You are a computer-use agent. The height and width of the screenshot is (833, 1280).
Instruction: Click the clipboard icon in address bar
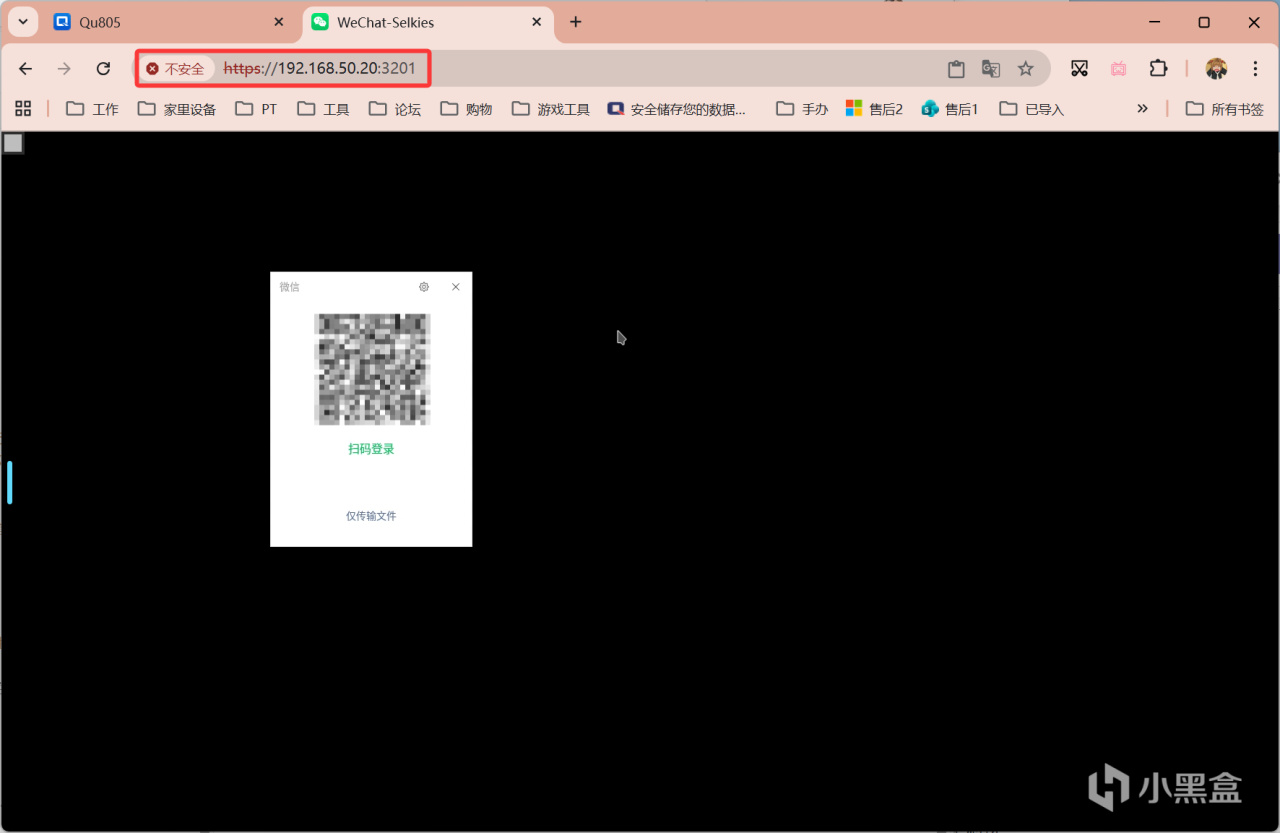(x=956, y=69)
